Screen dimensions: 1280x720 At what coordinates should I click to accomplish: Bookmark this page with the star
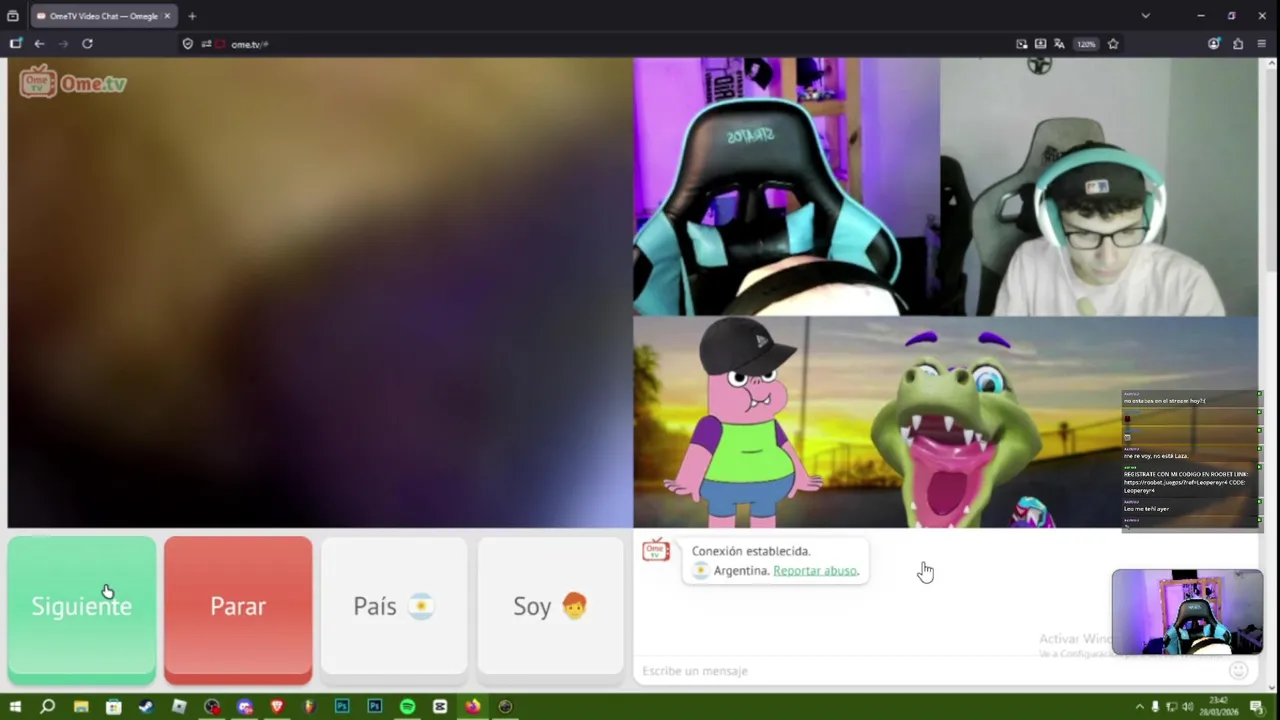(1113, 44)
